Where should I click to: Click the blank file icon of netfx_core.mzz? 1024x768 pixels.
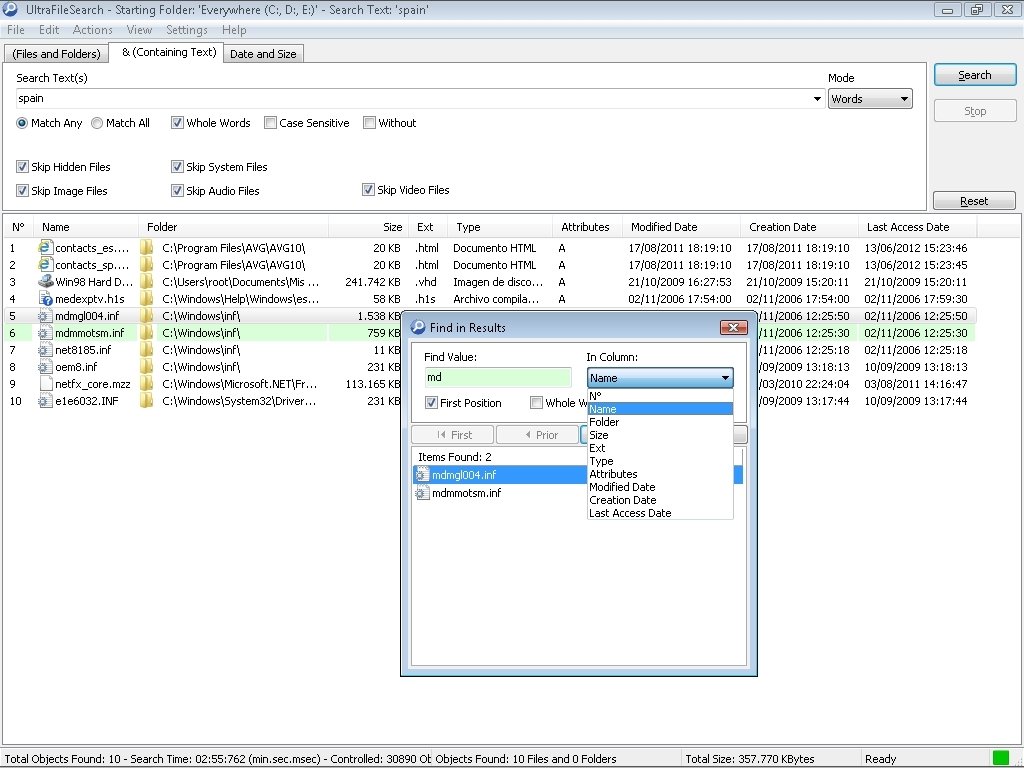pos(45,383)
